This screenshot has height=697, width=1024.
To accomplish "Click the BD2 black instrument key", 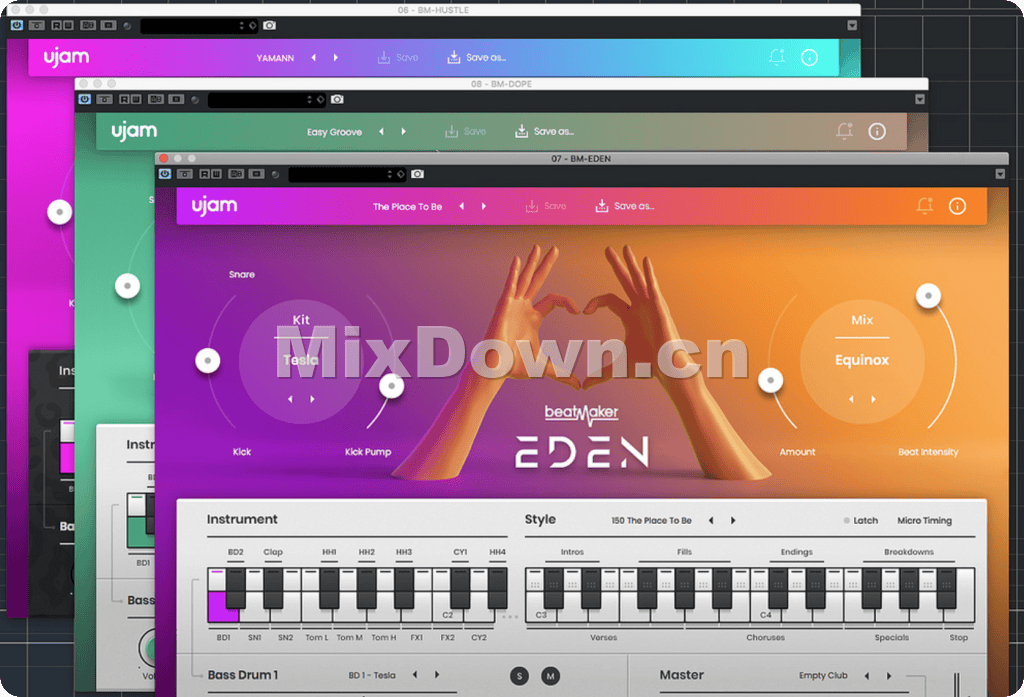I will [236, 587].
